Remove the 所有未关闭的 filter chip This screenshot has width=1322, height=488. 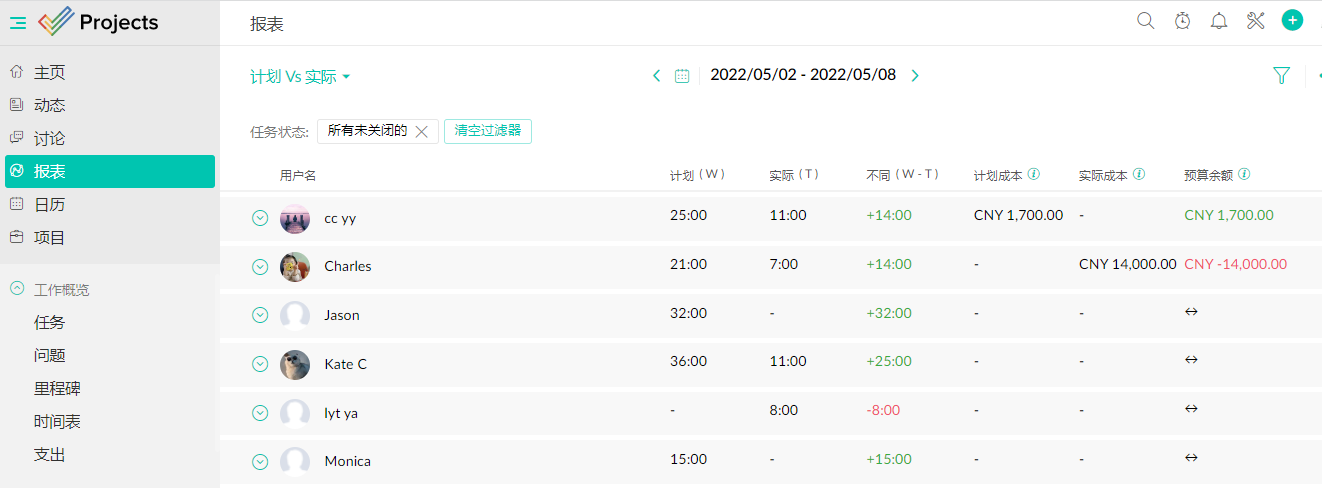click(x=421, y=131)
